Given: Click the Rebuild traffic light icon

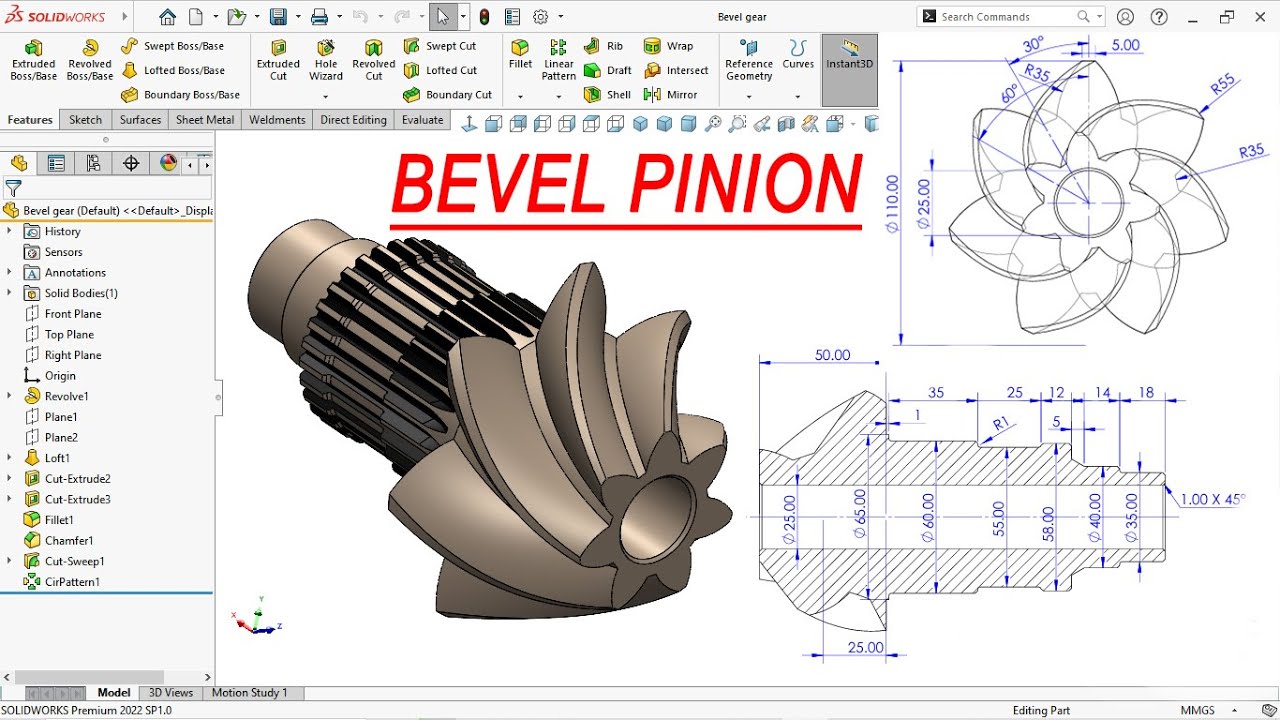Looking at the screenshot, I should pos(485,17).
